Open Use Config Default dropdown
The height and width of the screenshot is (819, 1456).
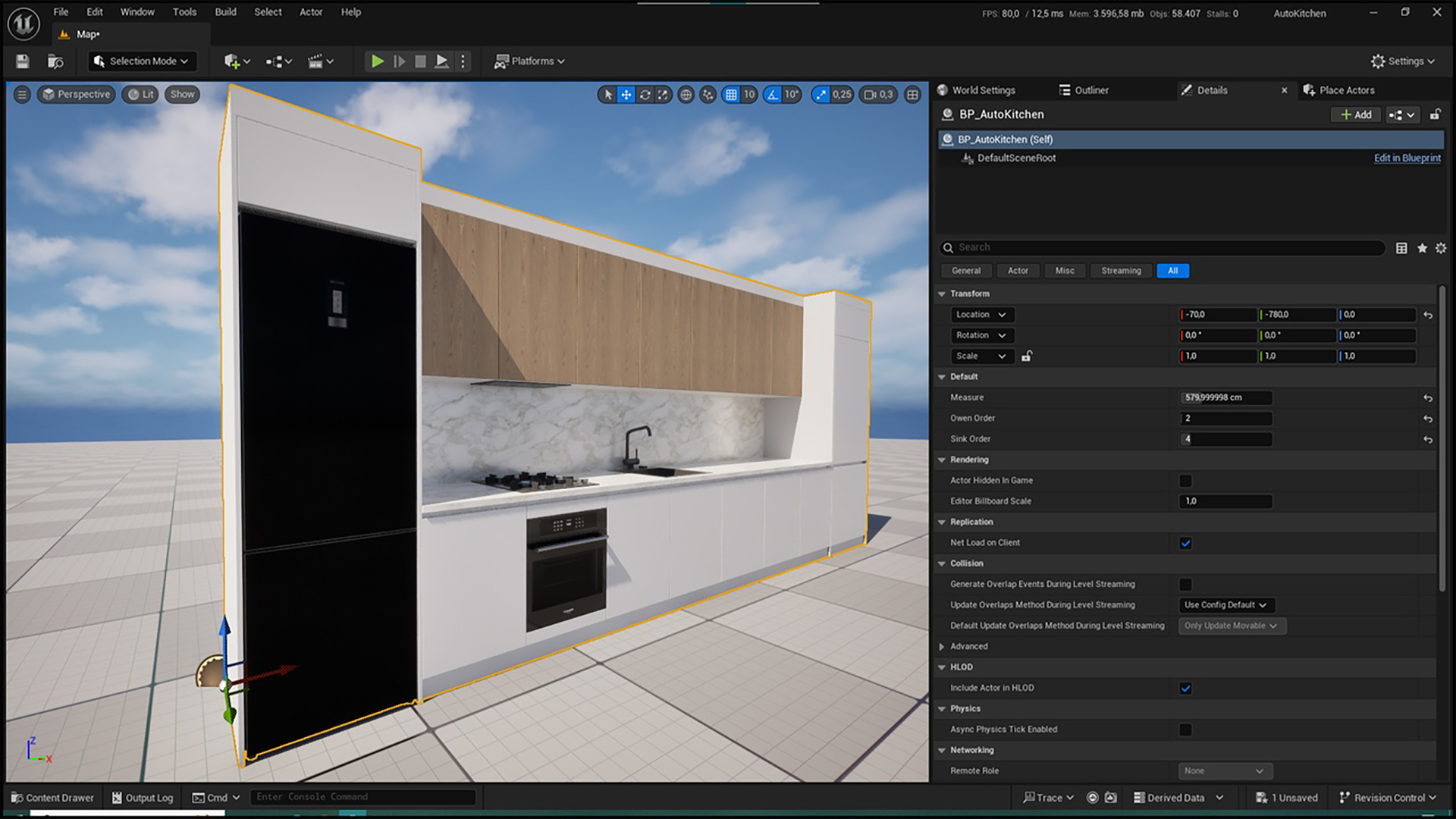pyautogui.click(x=1225, y=605)
